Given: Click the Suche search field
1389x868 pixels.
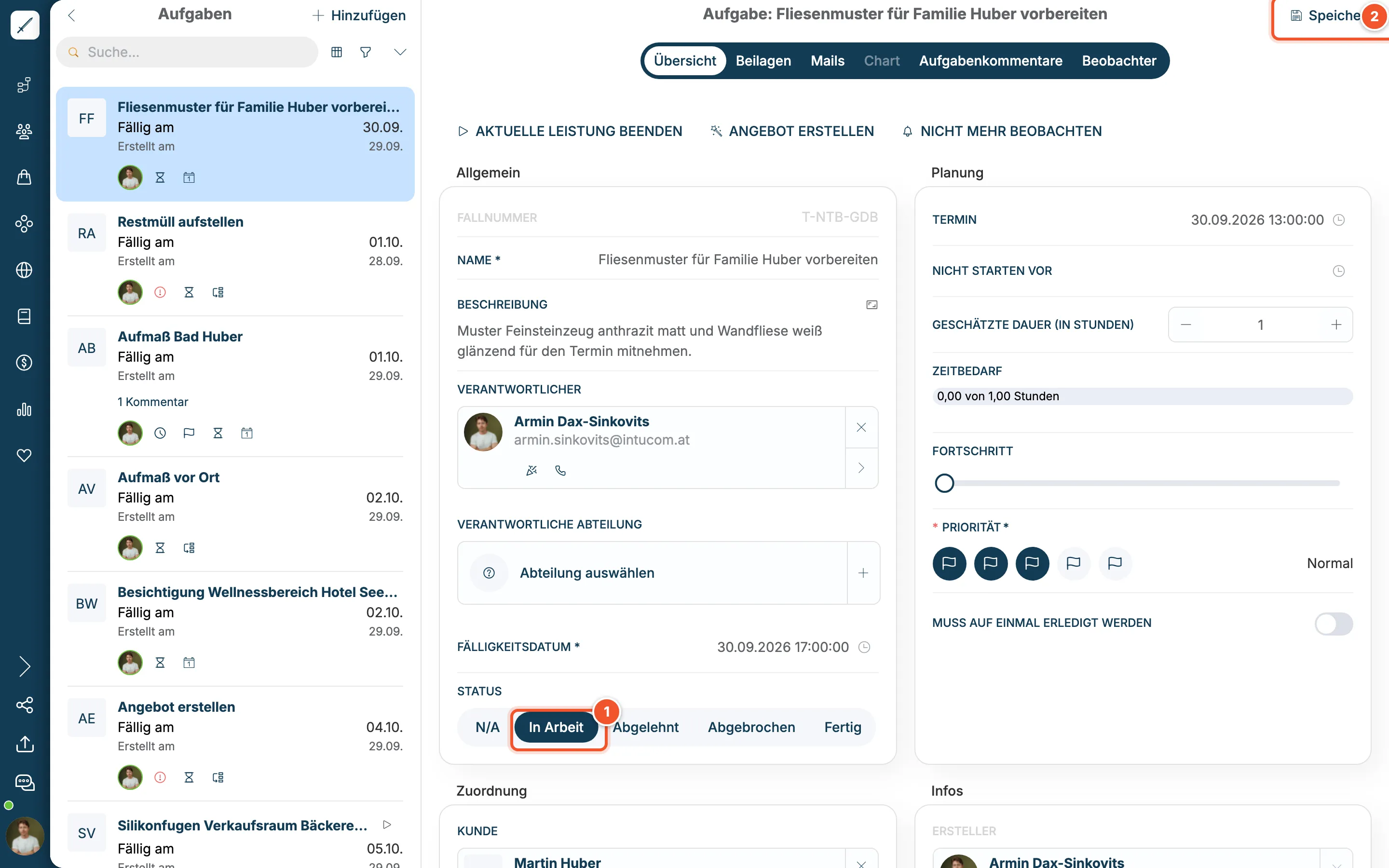Looking at the screenshot, I should [x=187, y=52].
